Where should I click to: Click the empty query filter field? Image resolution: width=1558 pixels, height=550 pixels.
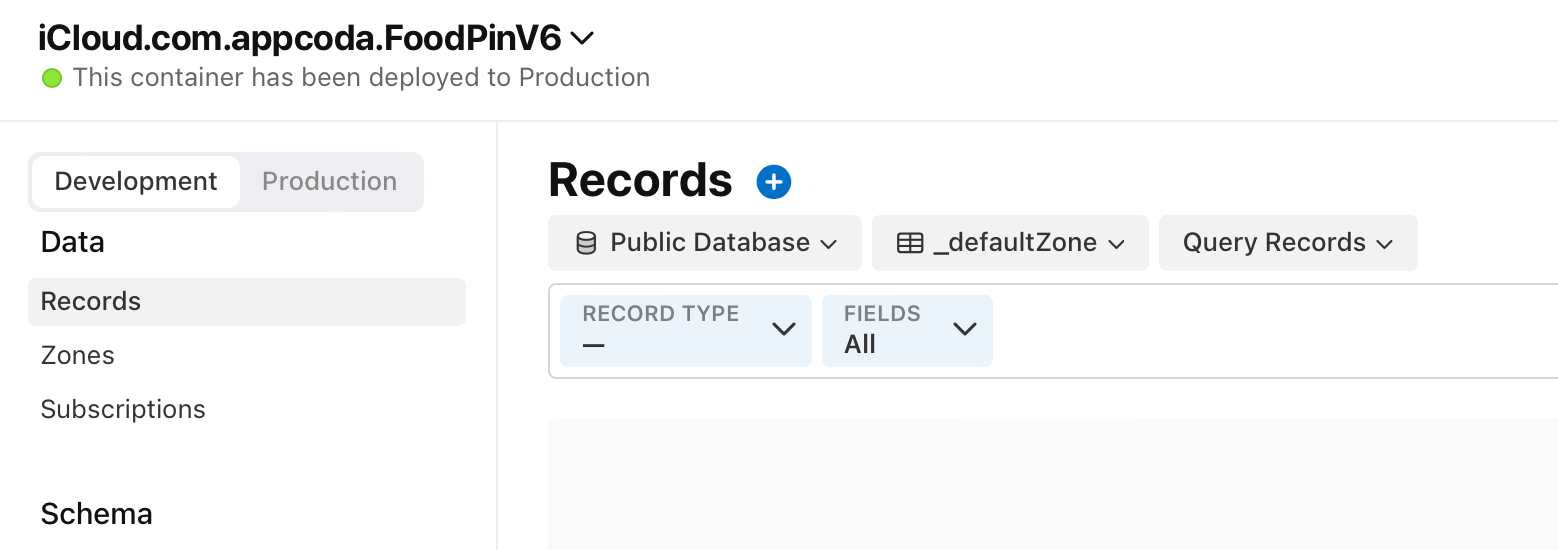[1270, 331]
